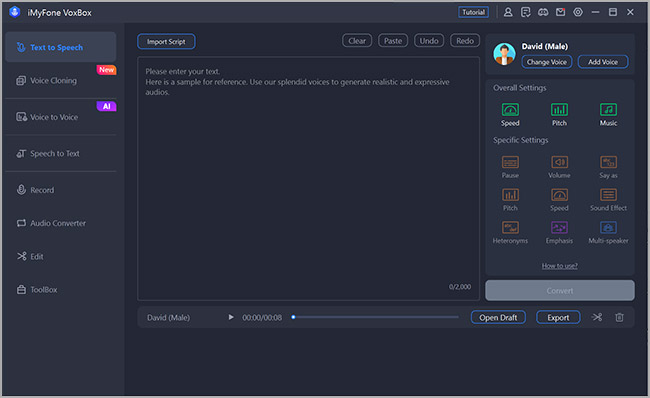Play the David (Male) audio
Screen dimensions: 650x398
[x=231, y=317]
